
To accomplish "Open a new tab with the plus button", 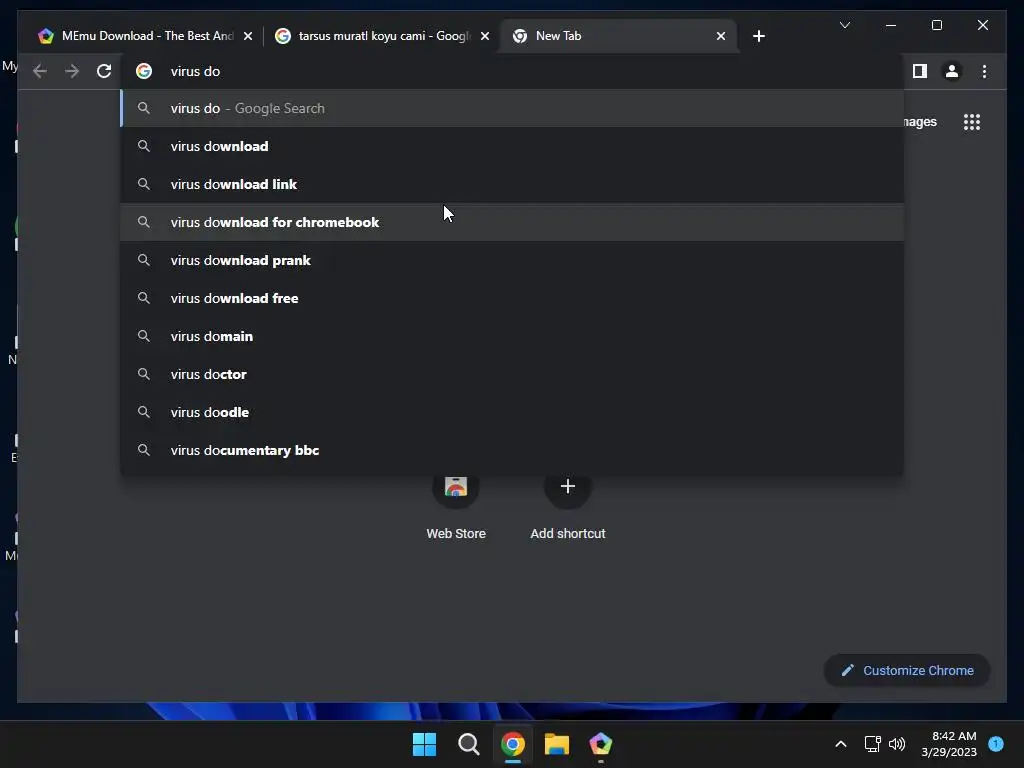I will (758, 36).
